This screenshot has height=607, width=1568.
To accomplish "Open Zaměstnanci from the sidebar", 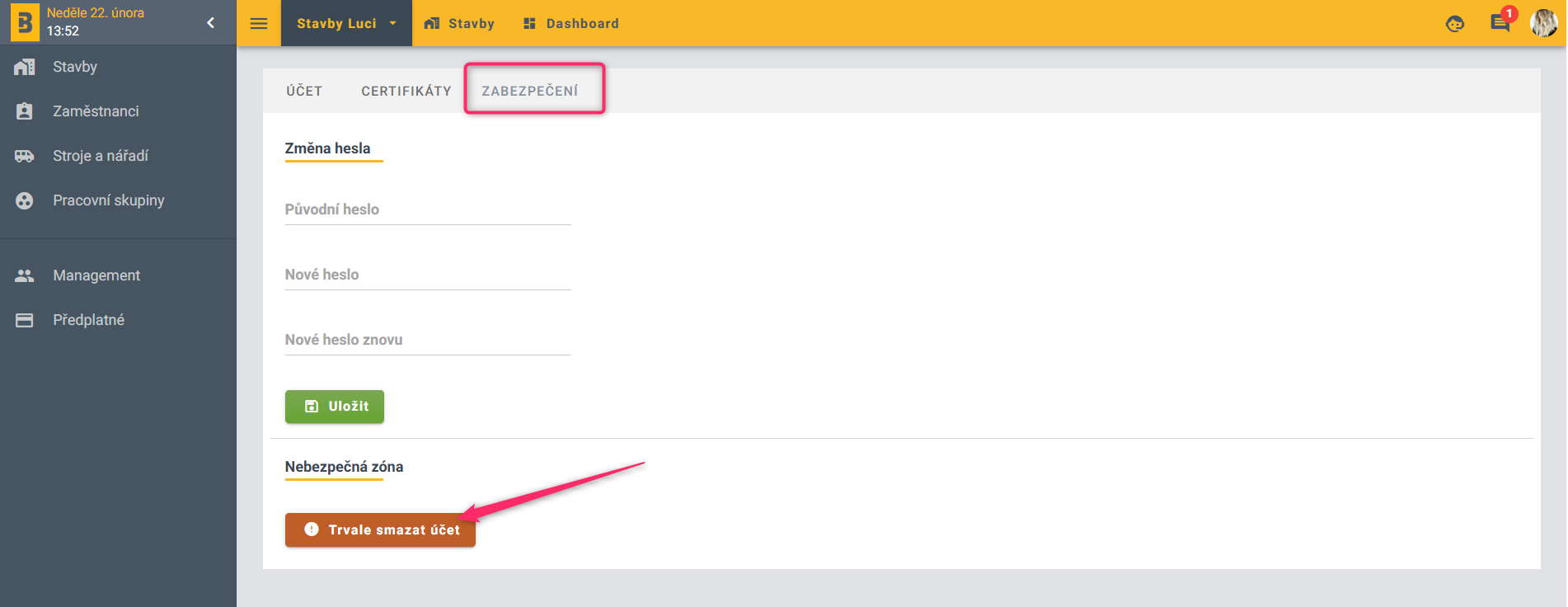I will (x=96, y=111).
